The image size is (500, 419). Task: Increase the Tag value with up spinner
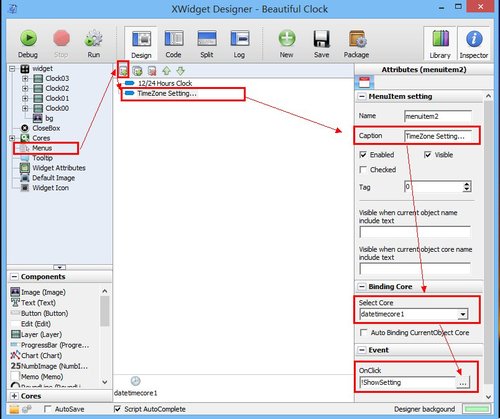pyautogui.click(x=467, y=184)
